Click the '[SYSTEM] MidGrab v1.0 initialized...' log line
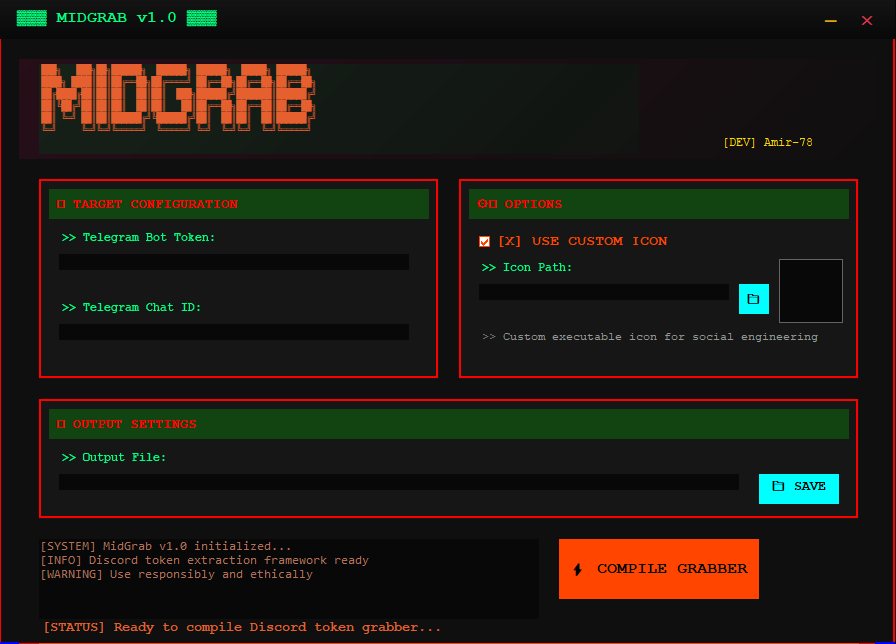The height and width of the screenshot is (644, 896). [x=166, y=546]
